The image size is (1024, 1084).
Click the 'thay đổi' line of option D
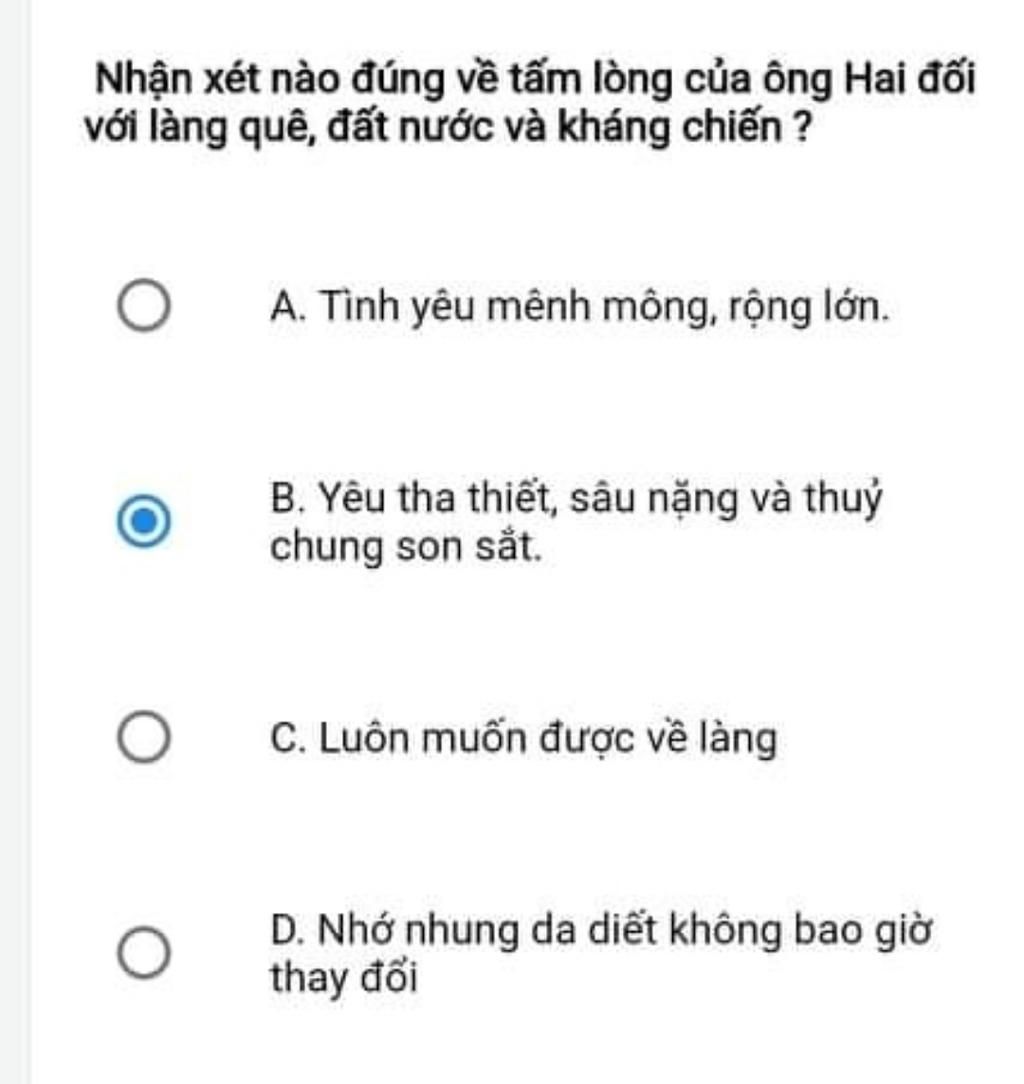[342, 978]
